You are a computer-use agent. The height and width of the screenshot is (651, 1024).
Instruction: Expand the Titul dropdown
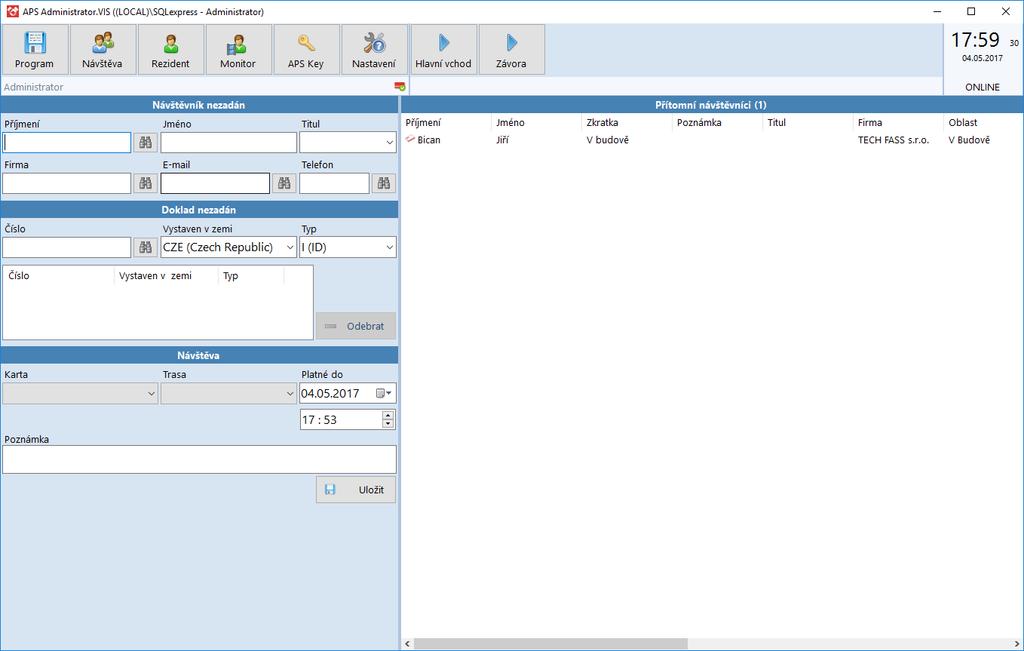(x=389, y=142)
